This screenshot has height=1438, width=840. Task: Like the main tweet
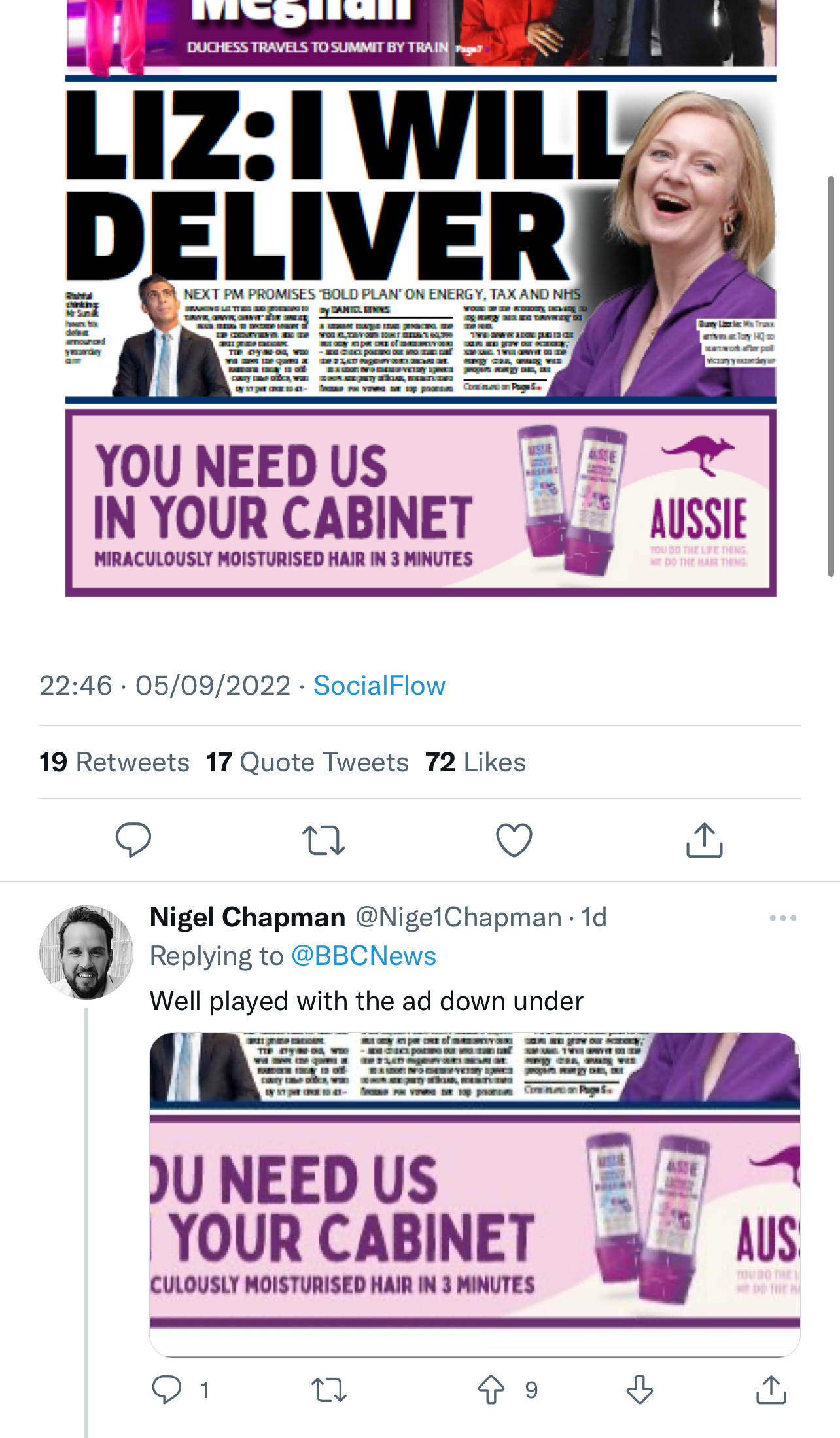[514, 840]
